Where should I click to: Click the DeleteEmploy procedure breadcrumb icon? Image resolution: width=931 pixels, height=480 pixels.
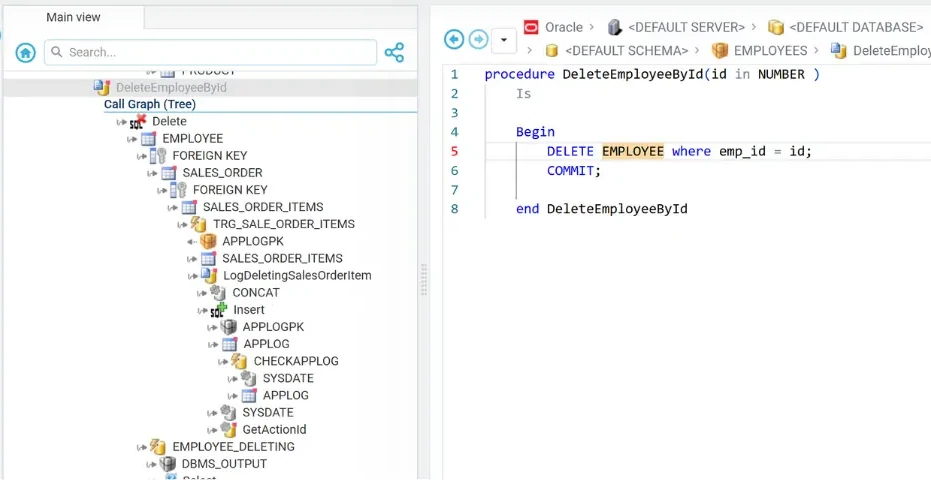point(839,50)
